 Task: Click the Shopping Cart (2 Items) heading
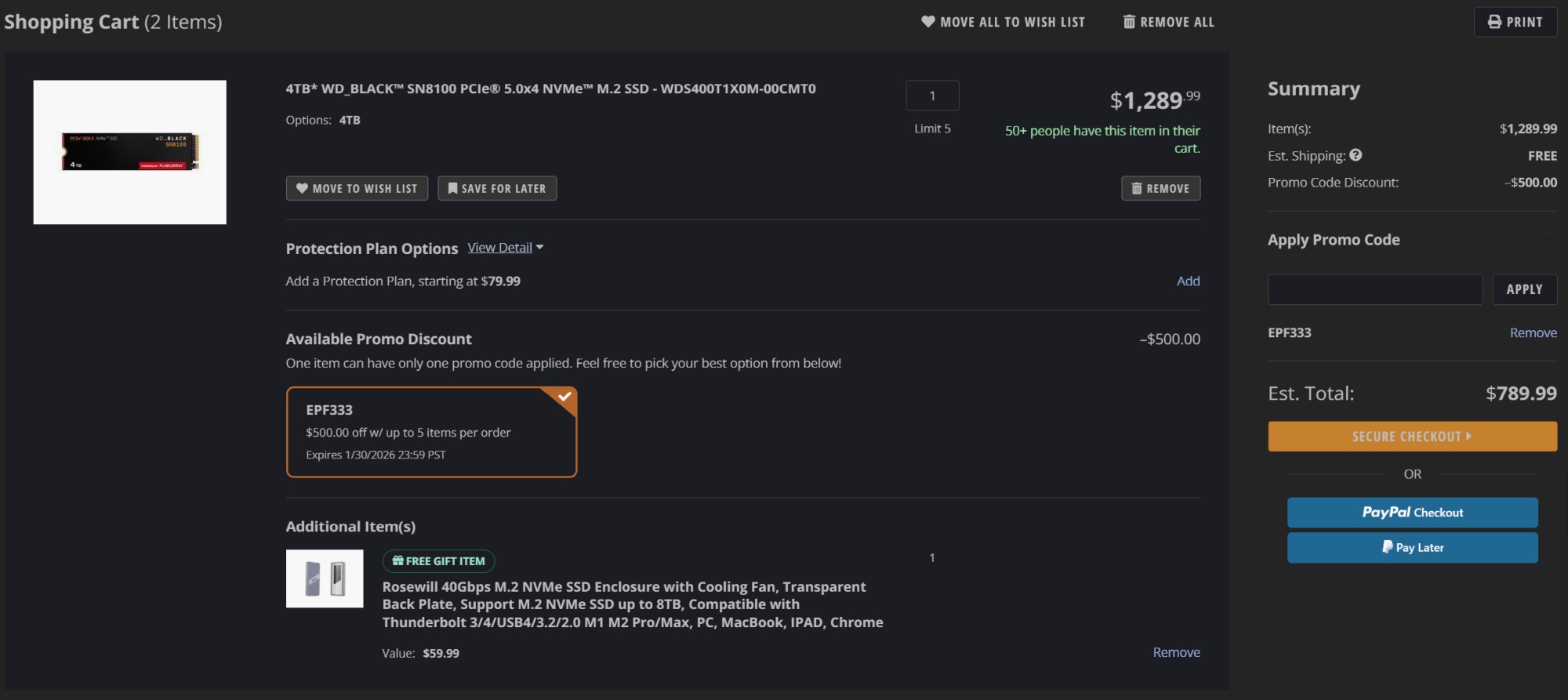click(x=113, y=22)
